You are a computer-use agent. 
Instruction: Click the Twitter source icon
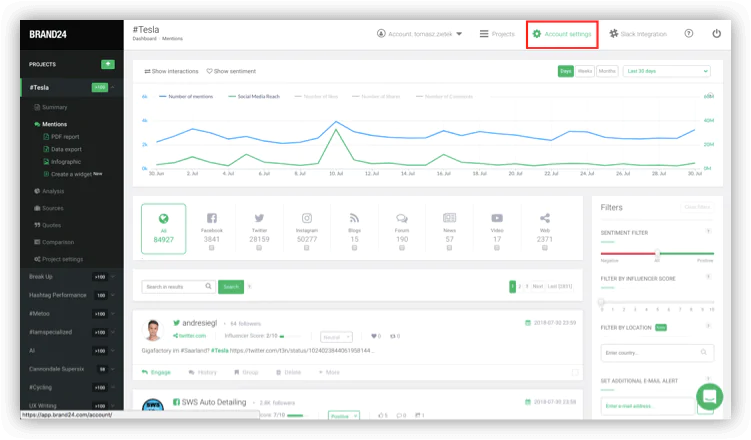[x=259, y=218]
